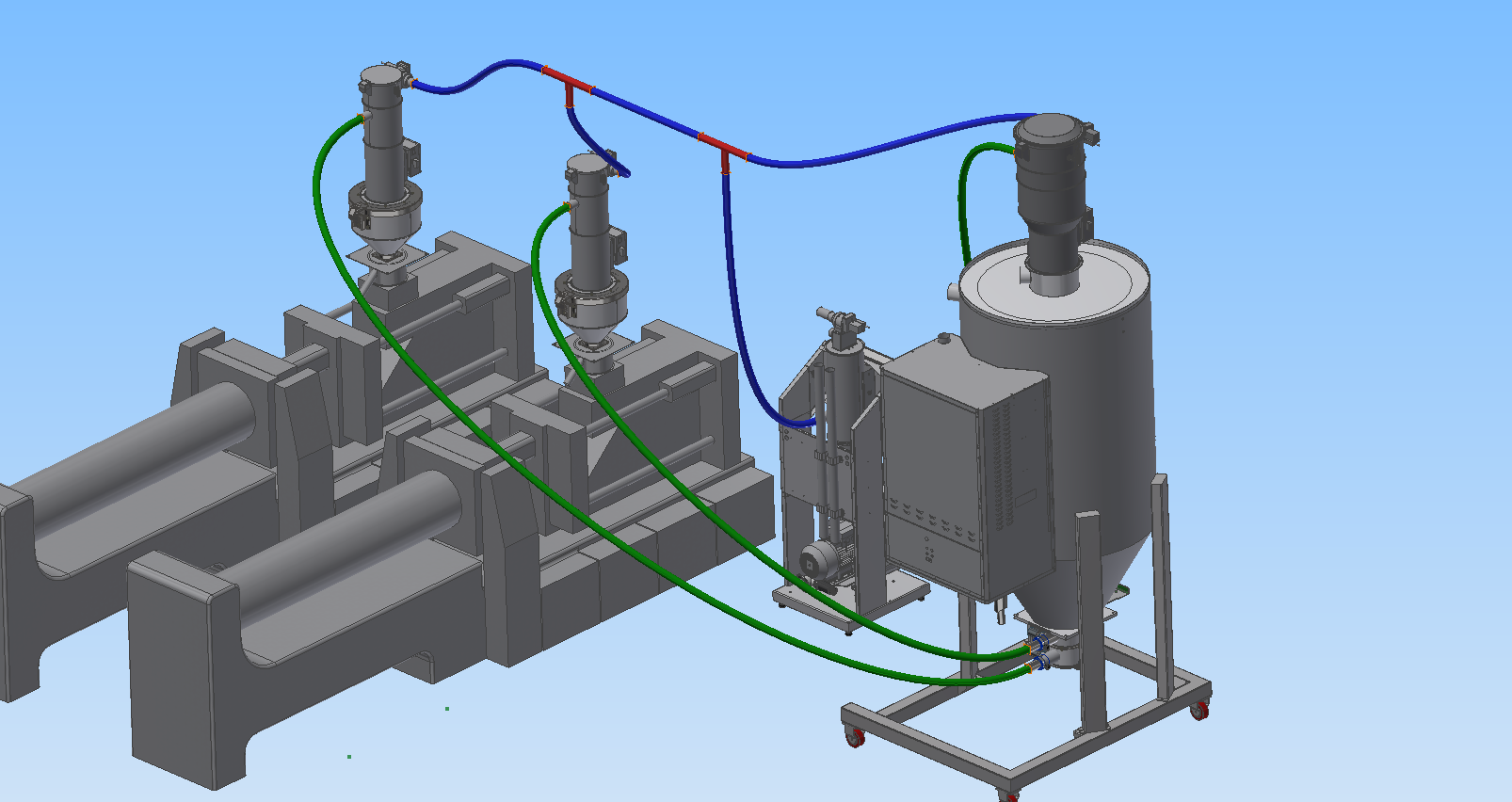Pick the blower motor at the vacuum pump base
The width and height of the screenshot is (1512, 802).
pyautogui.click(x=825, y=562)
